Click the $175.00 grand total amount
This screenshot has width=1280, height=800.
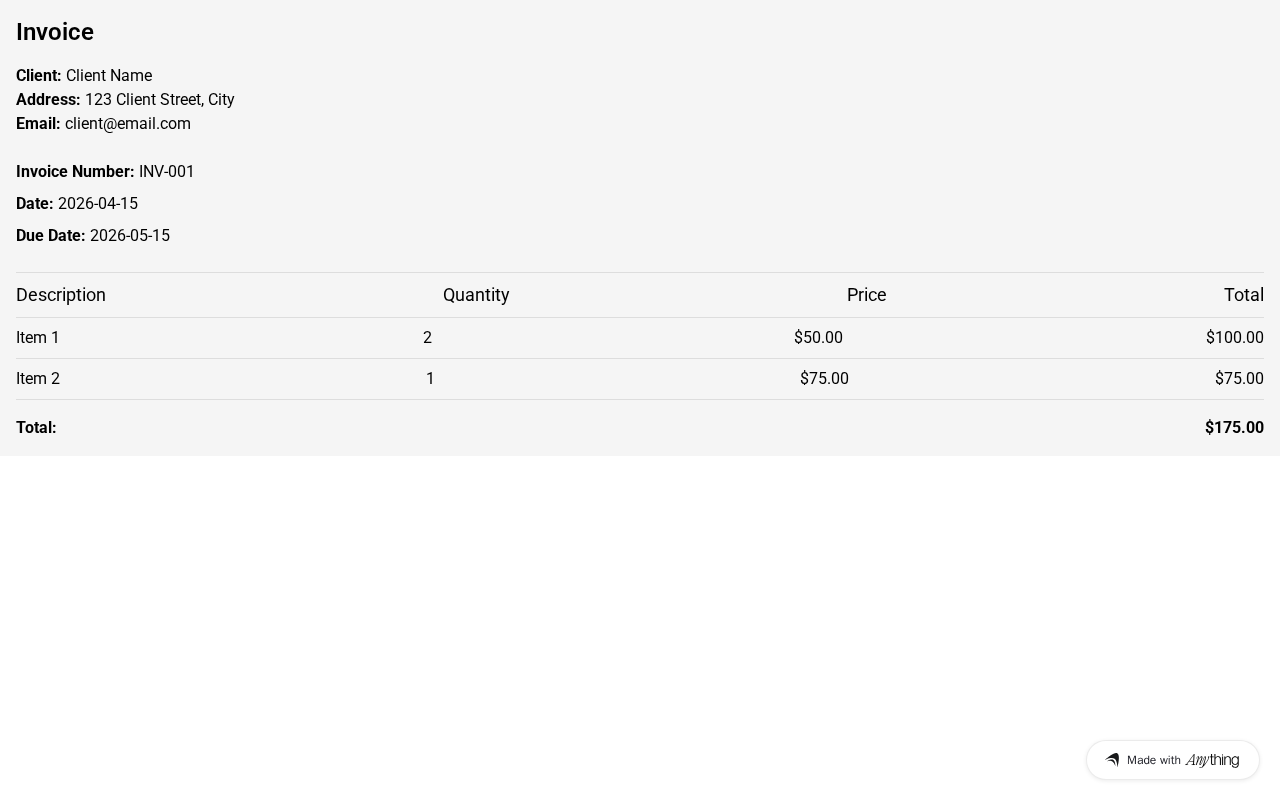point(1234,428)
